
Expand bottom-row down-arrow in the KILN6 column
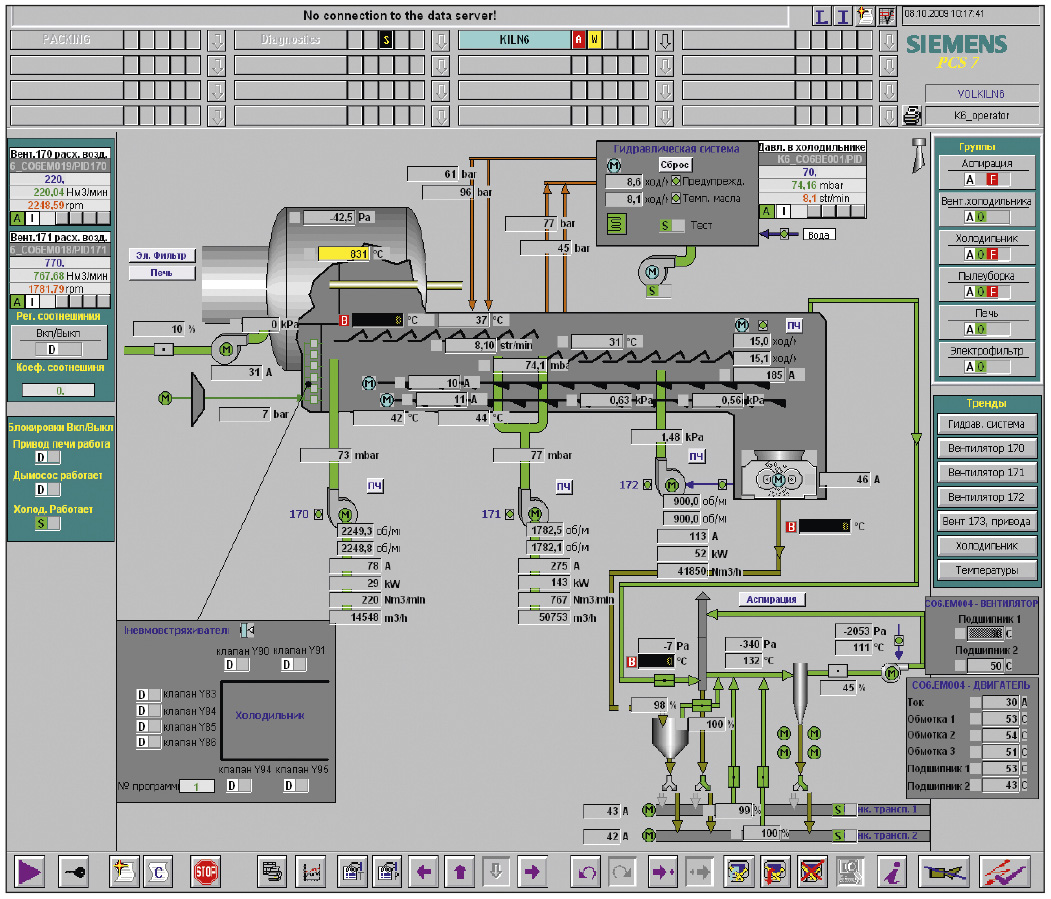point(664,116)
